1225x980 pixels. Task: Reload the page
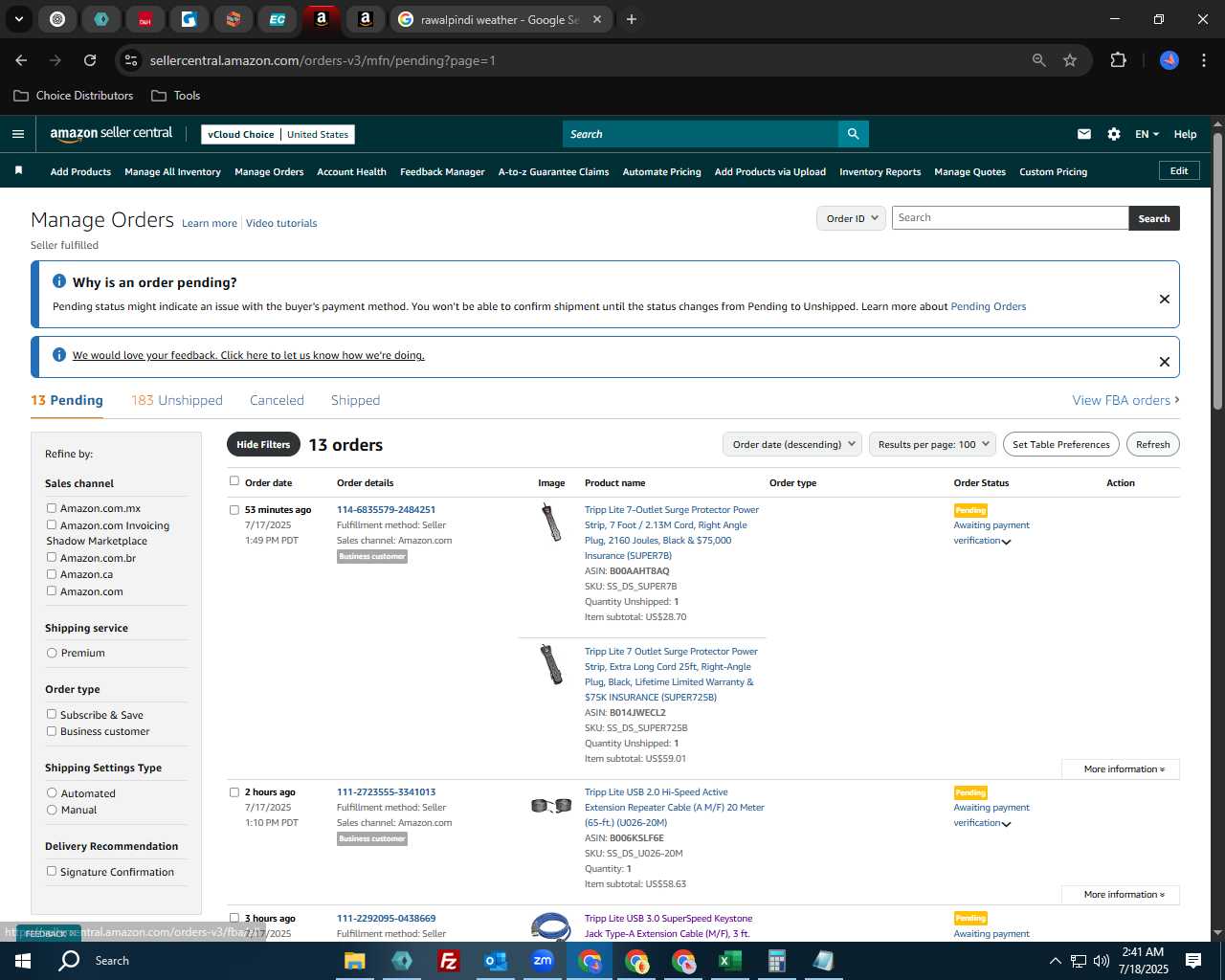click(90, 60)
